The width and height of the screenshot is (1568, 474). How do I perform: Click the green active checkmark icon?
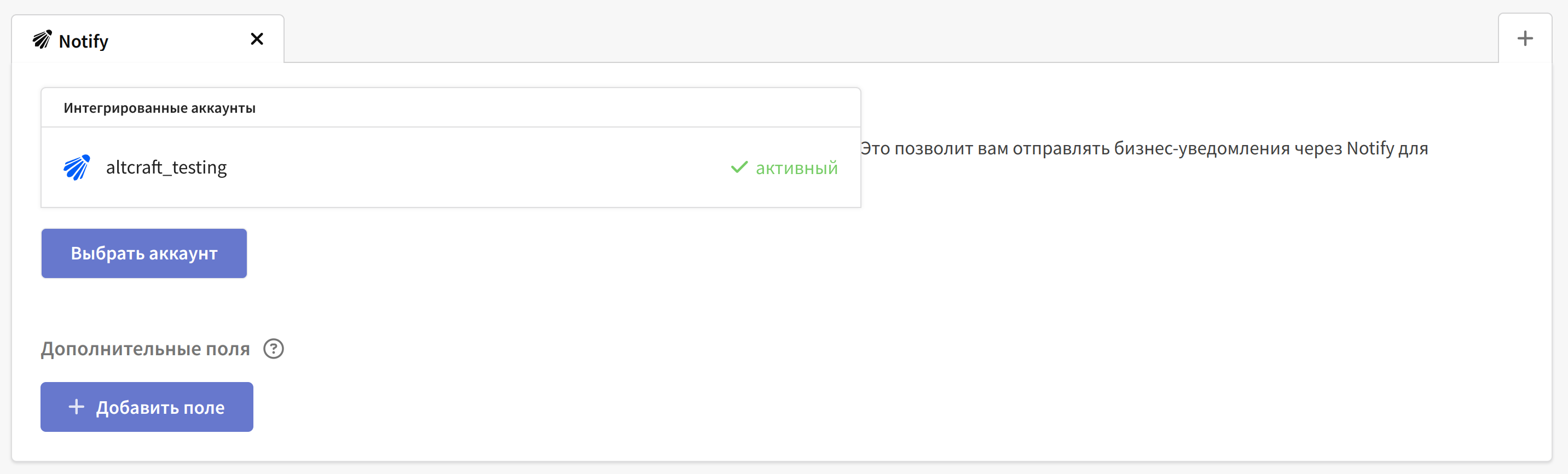[739, 167]
